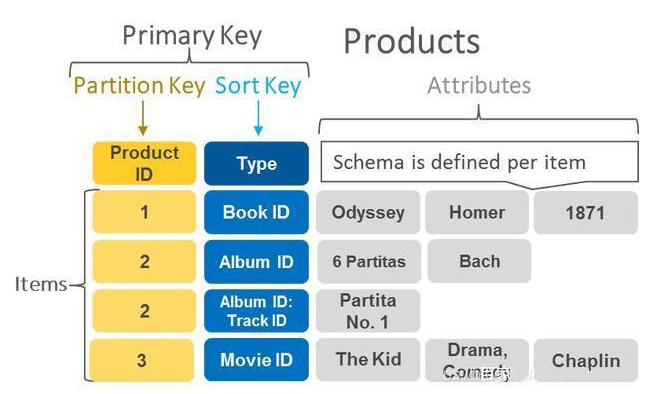Select the Partita No. 1 box

click(368, 311)
